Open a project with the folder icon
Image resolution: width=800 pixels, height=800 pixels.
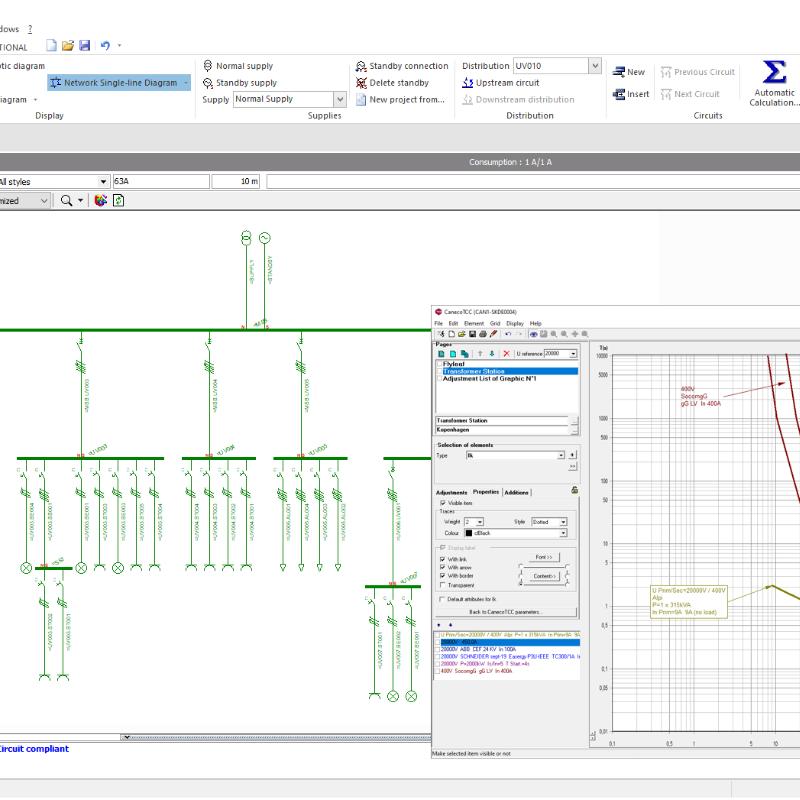68,45
